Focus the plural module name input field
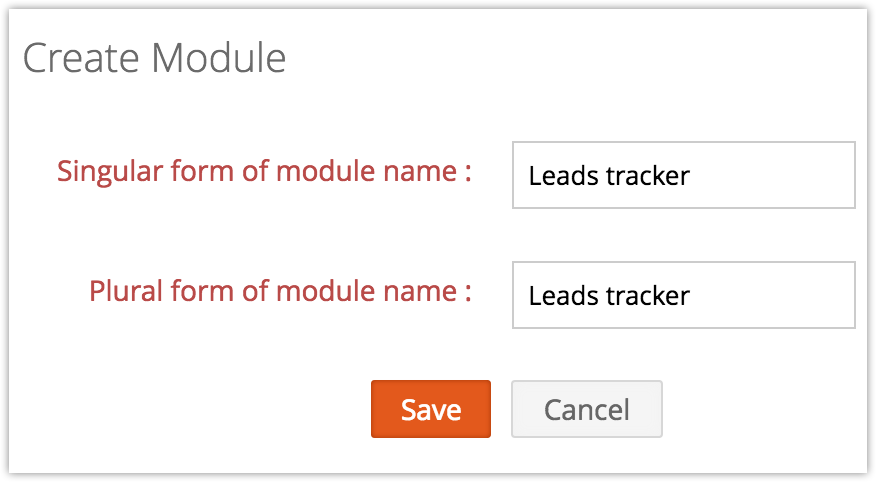The height and width of the screenshot is (482, 876). pos(683,295)
